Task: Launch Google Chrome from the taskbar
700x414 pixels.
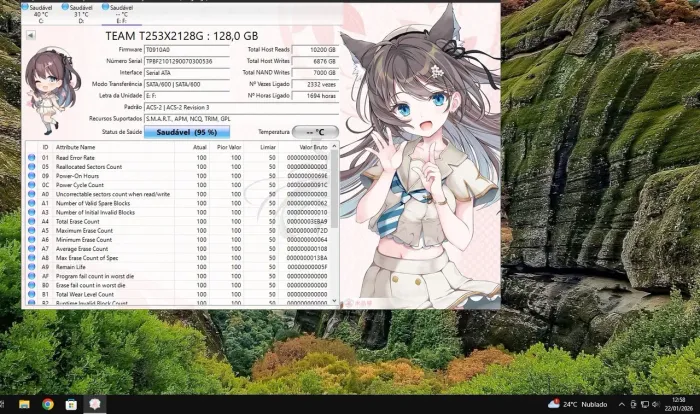Action: (x=48, y=404)
